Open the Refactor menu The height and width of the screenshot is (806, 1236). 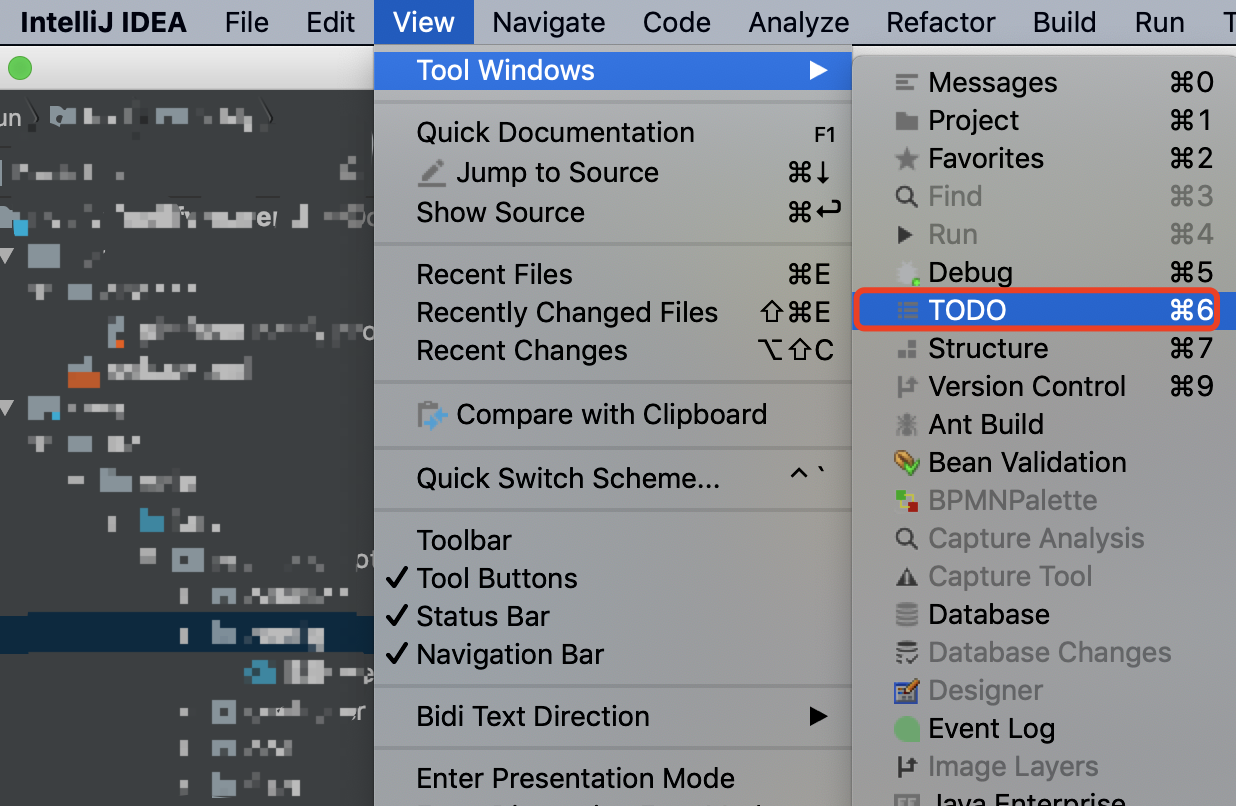[939, 22]
